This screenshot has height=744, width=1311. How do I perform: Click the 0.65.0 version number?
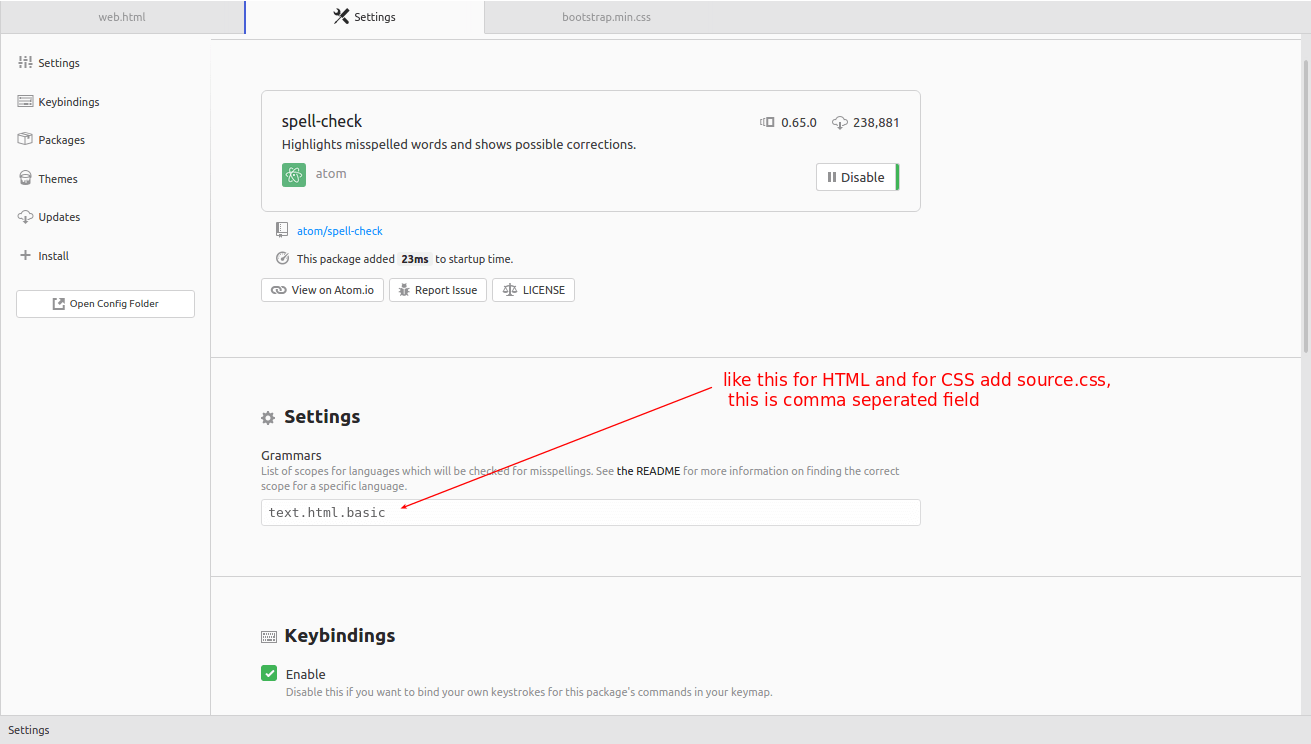[799, 123]
